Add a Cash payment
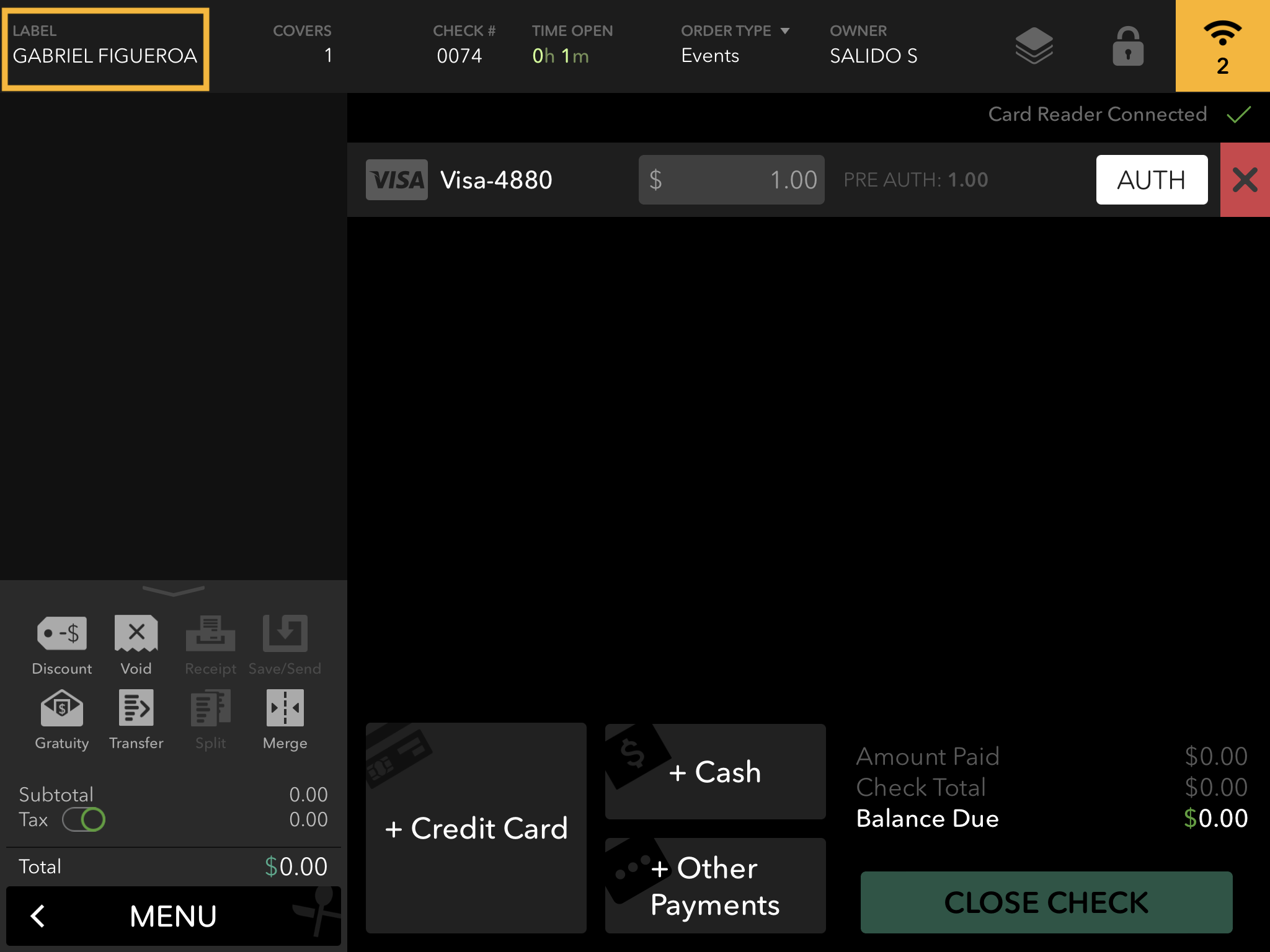This screenshot has width=1270, height=952. point(716,772)
